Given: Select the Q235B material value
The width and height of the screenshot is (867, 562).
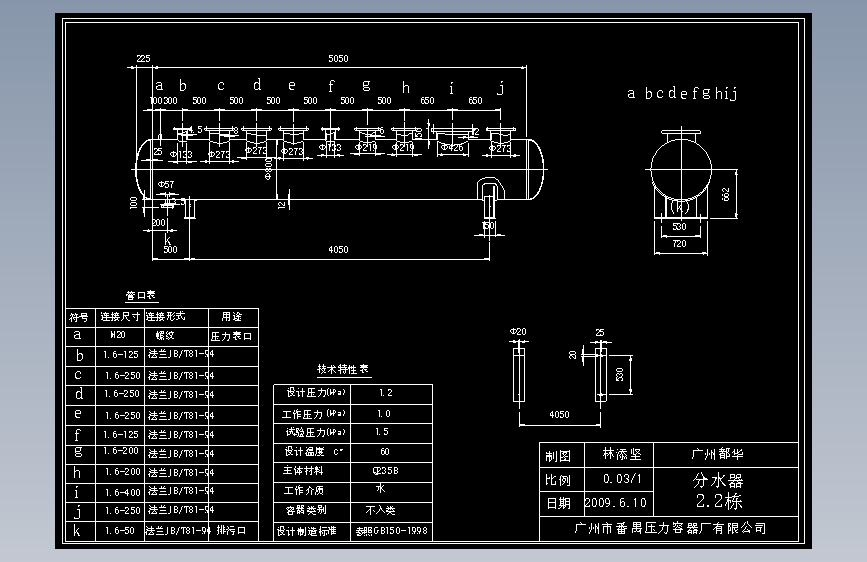Looking at the screenshot, I should click(x=385, y=471).
